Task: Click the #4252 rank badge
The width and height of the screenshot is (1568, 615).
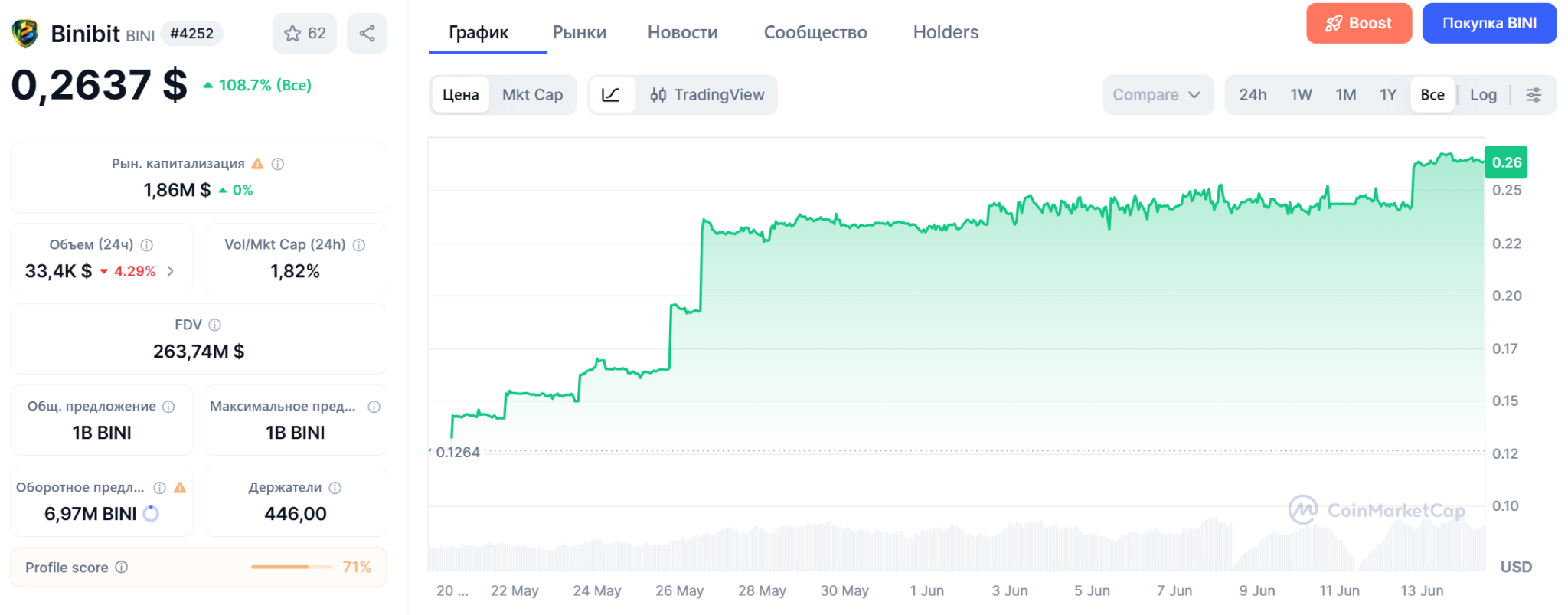Action: click(x=191, y=34)
